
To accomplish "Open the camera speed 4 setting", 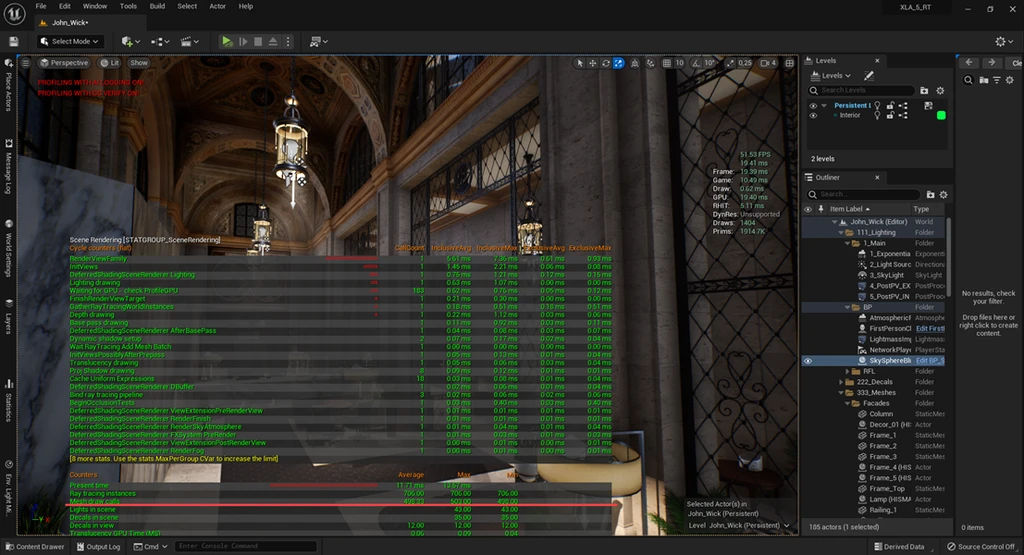I will tap(769, 63).
